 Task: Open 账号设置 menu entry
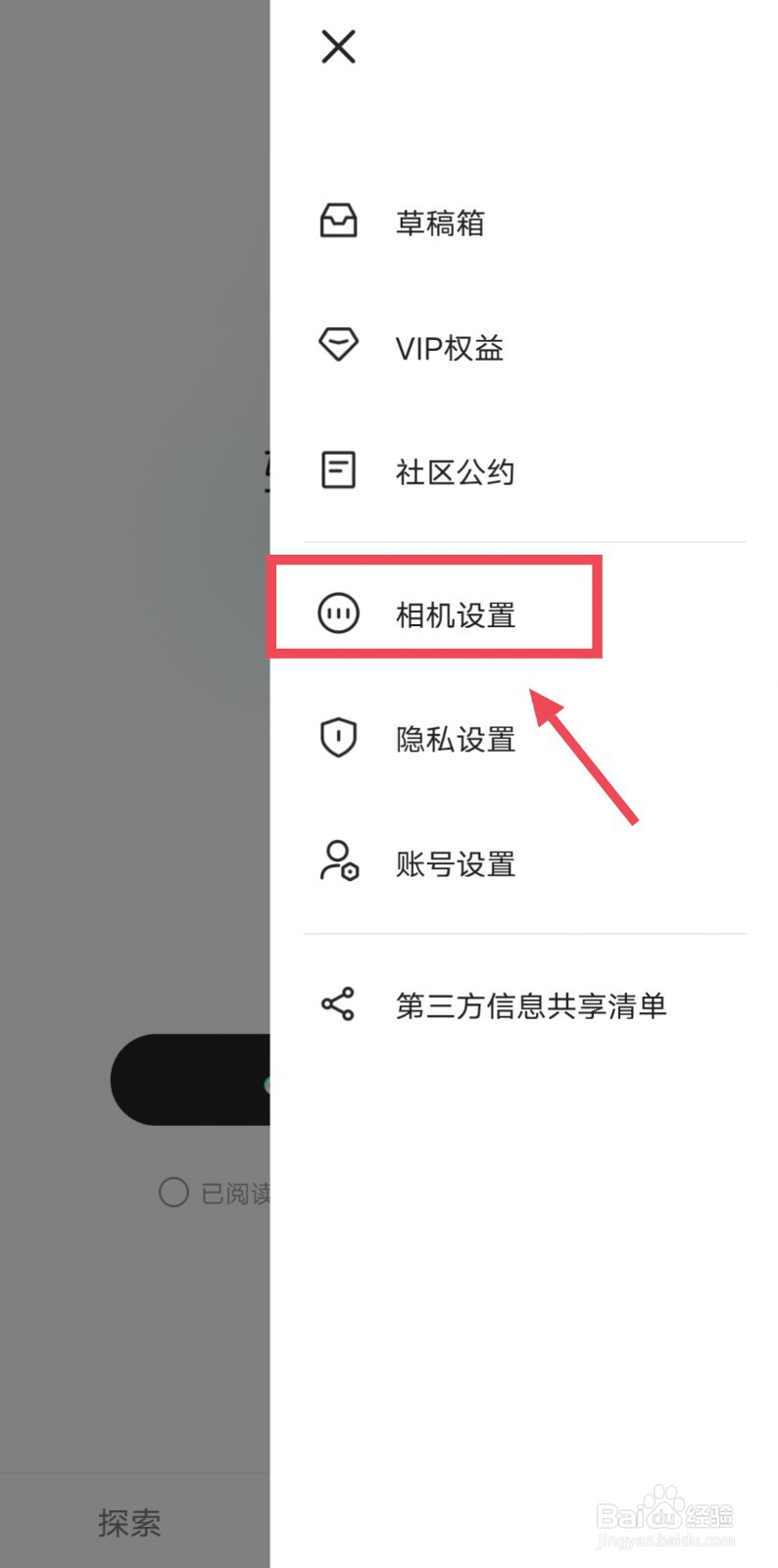point(524,863)
